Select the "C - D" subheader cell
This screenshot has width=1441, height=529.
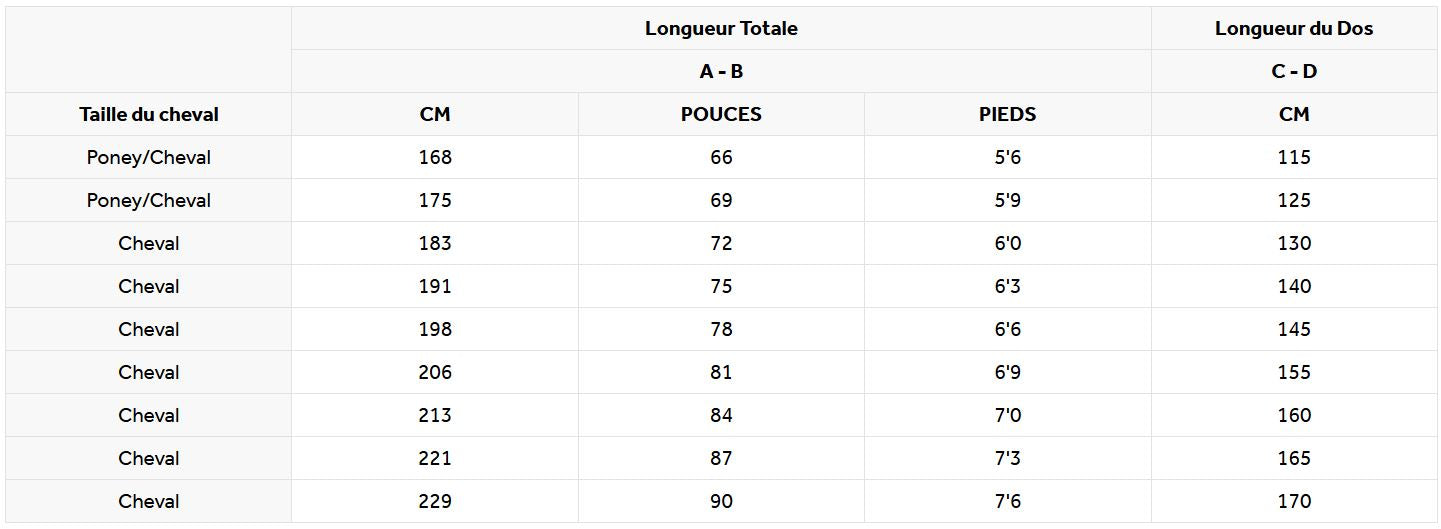(1293, 71)
